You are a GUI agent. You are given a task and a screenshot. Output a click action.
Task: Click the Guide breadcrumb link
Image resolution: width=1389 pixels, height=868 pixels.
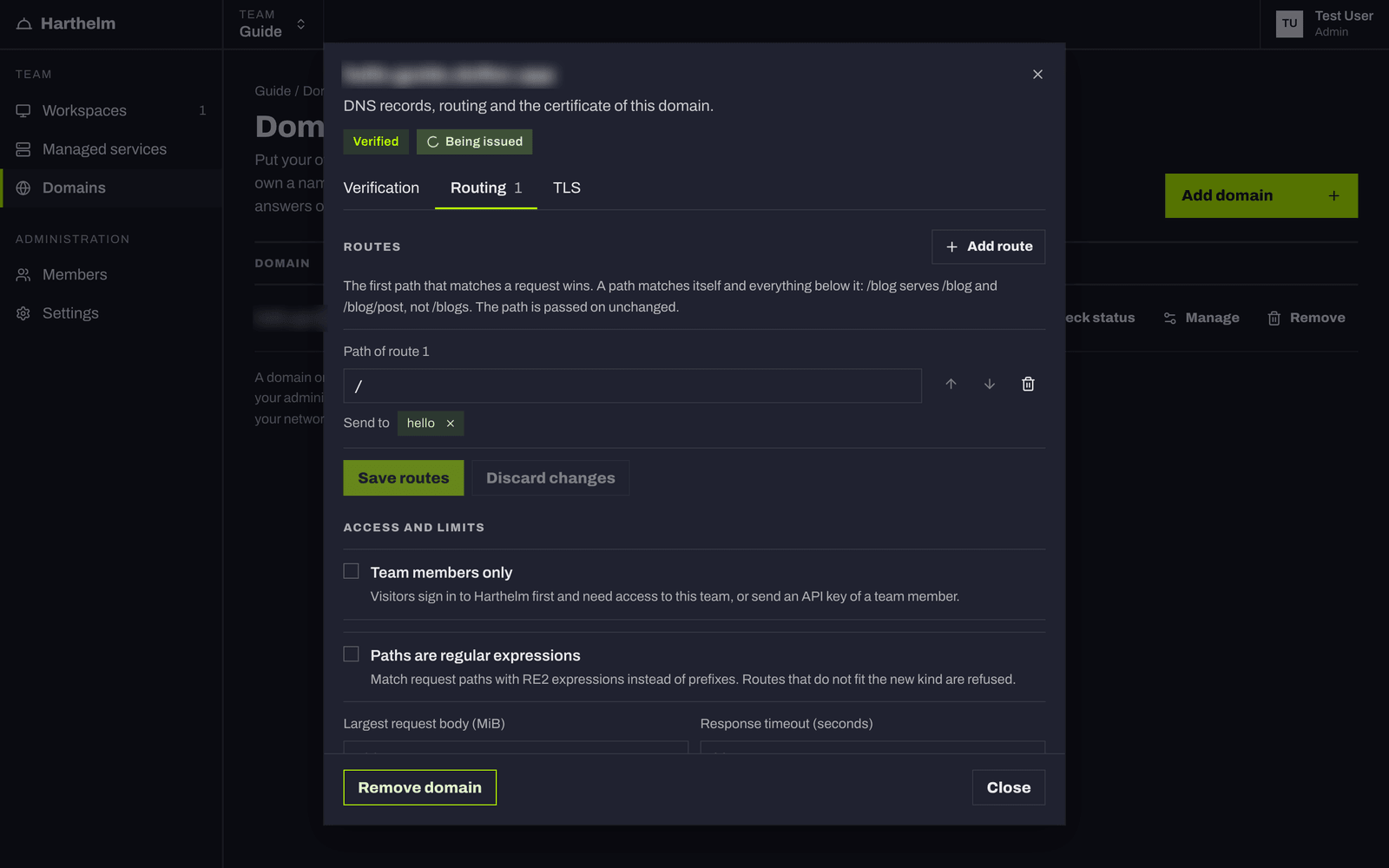[x=273, y=91]
